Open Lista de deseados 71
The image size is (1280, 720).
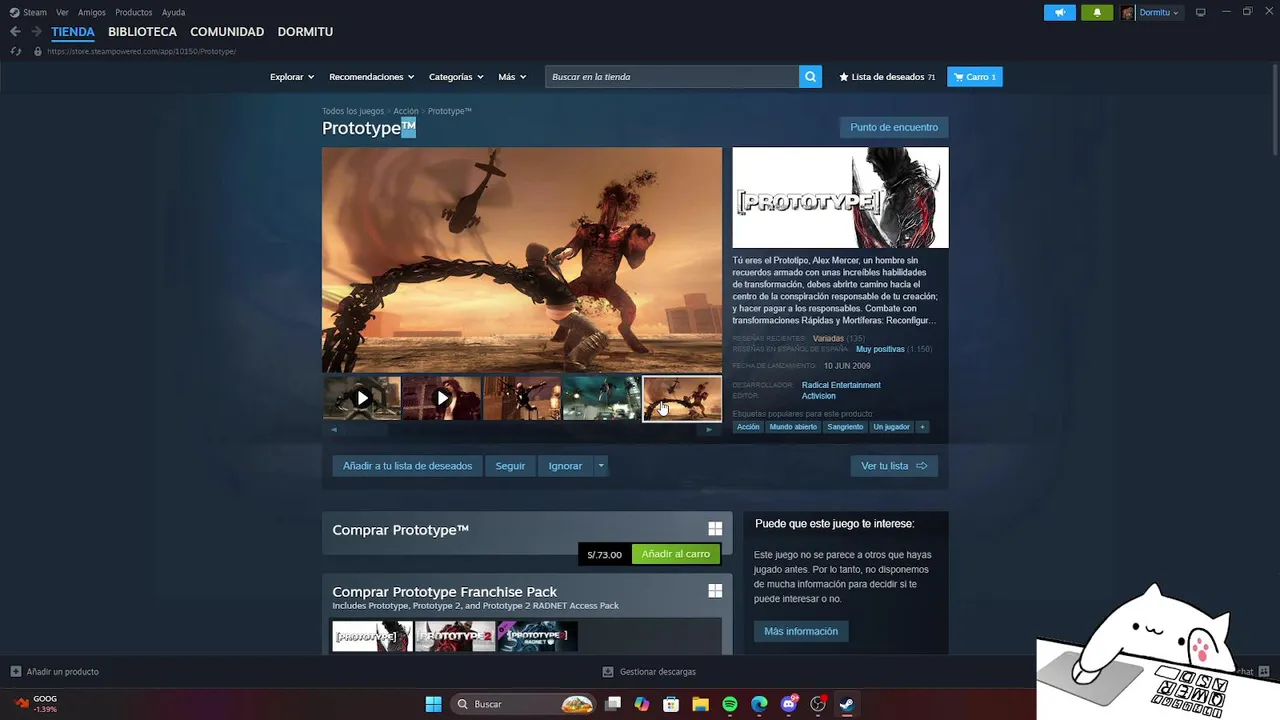887,77
